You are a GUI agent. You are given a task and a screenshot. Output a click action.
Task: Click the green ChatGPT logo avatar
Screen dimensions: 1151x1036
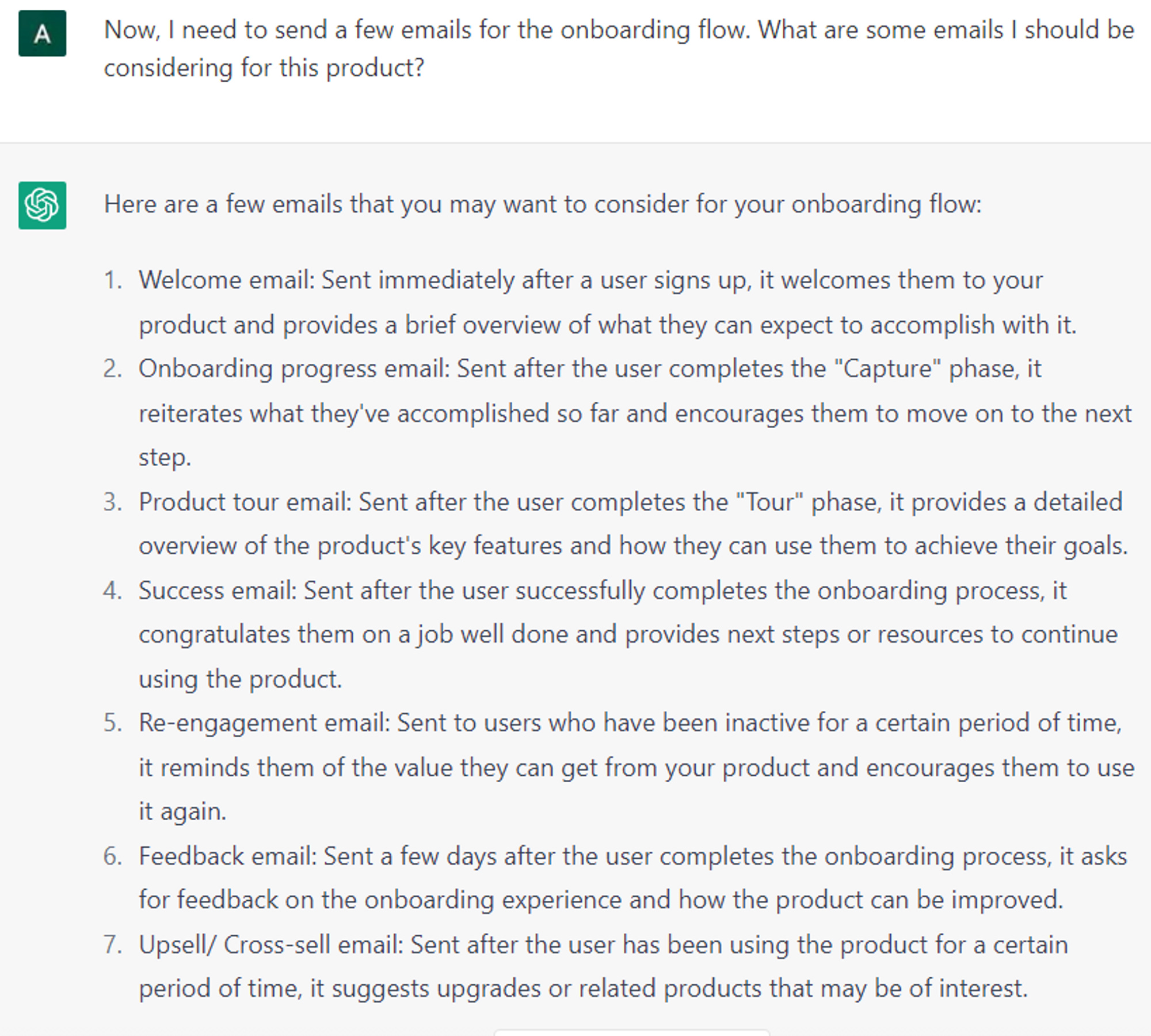pos(42,205)
